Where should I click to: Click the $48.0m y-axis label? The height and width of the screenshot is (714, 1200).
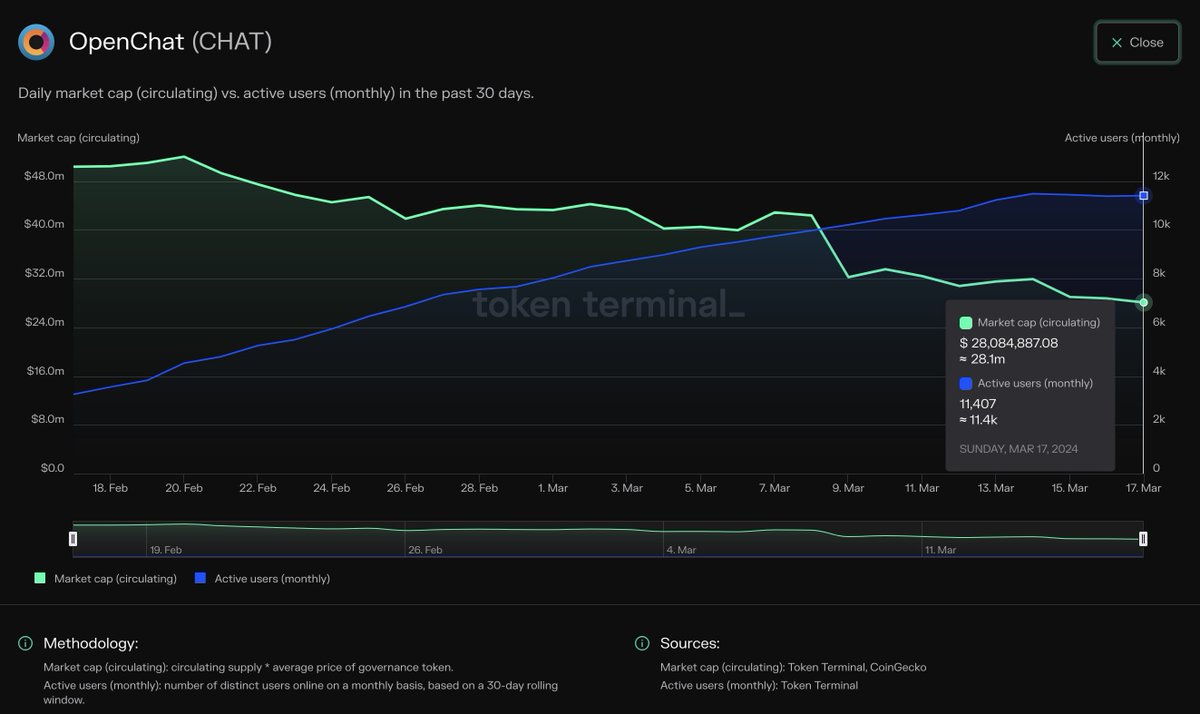point(44,176)
